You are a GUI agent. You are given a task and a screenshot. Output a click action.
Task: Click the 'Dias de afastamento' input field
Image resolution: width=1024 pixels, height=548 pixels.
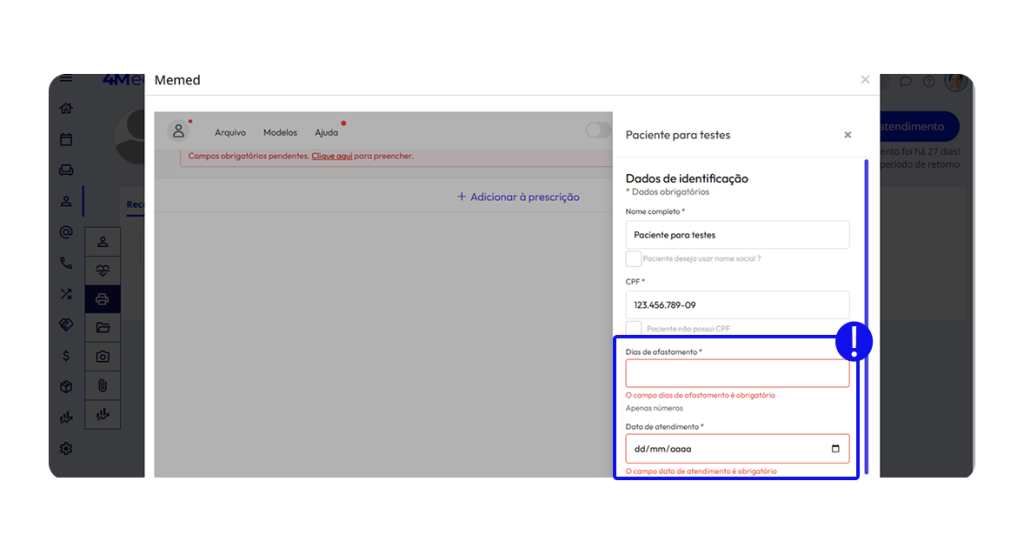[736, 374]
